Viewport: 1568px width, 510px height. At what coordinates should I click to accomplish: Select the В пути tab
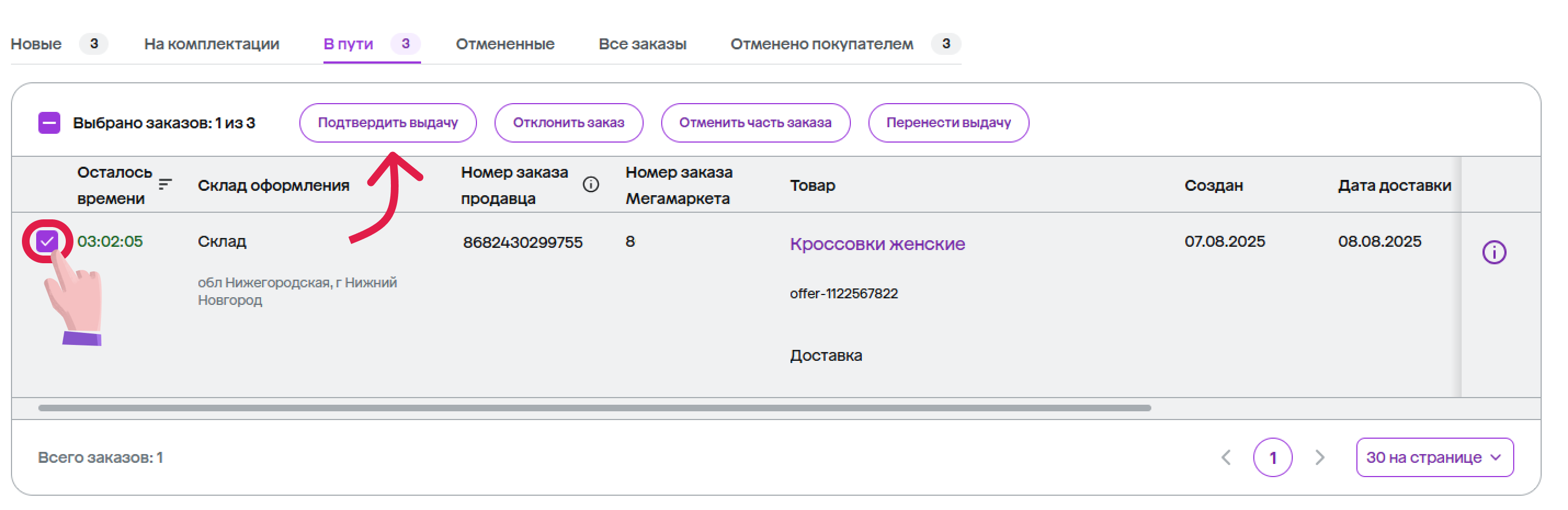pos(371,44)
